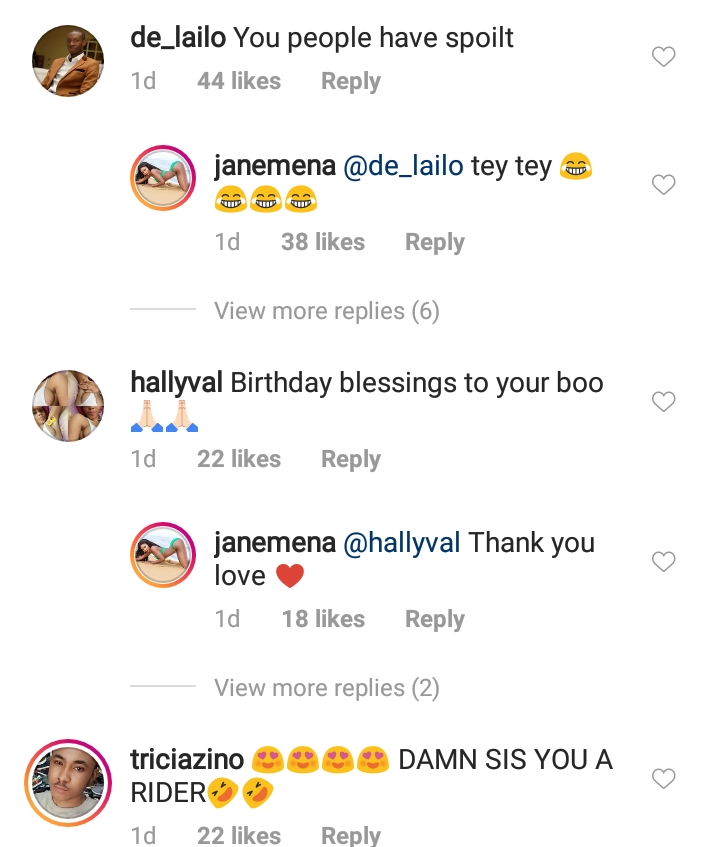Open the @de_lailo mention link
Image resolution: width=720 pixels, height=847 pixels.
coord(403,166)
